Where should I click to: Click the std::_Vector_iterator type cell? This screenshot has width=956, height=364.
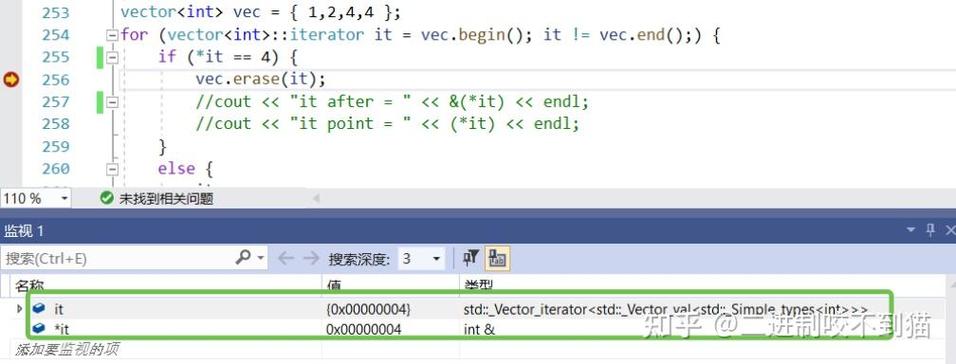click(x=665, y=310)
